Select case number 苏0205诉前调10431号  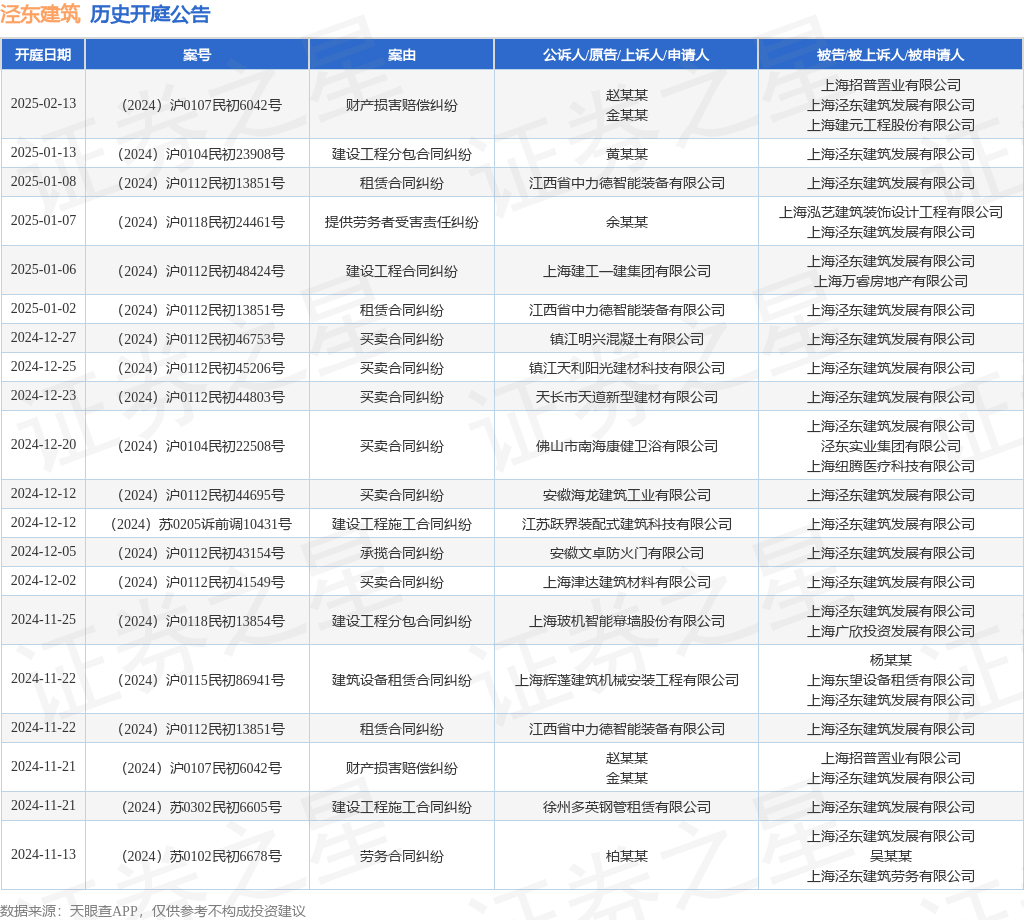(x=201, y=524)
